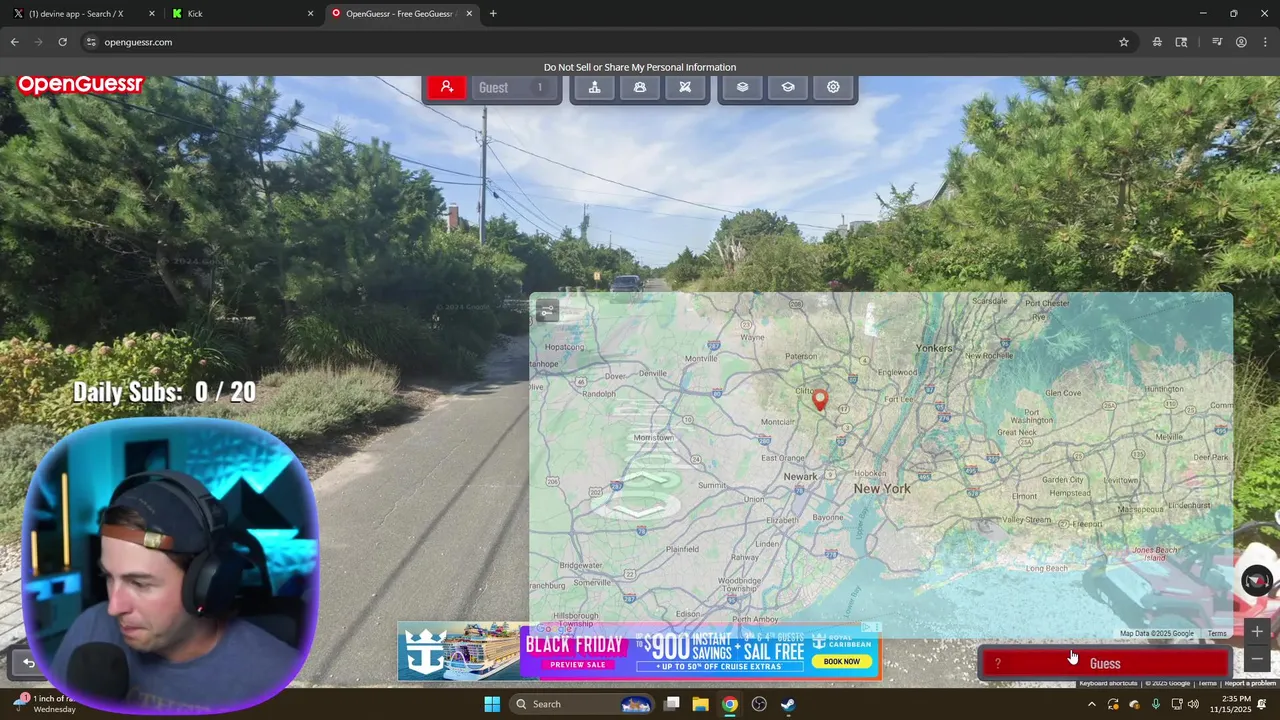The image size is (1280, 720).
Task: Open the multiplayer people icon
Action: [x=640, y=87]
